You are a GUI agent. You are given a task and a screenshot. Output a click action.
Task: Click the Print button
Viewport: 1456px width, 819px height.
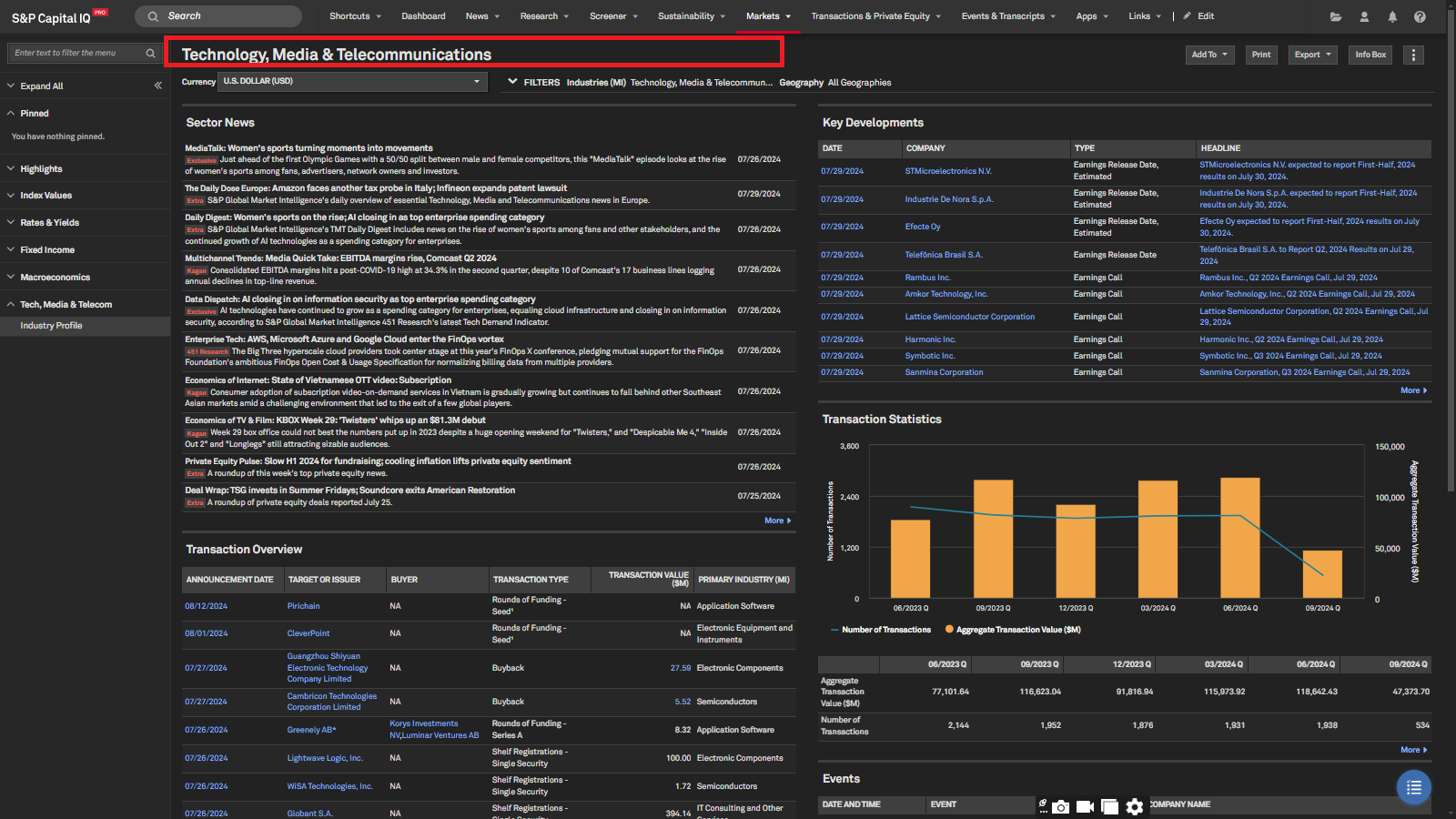coord(1260,55)
